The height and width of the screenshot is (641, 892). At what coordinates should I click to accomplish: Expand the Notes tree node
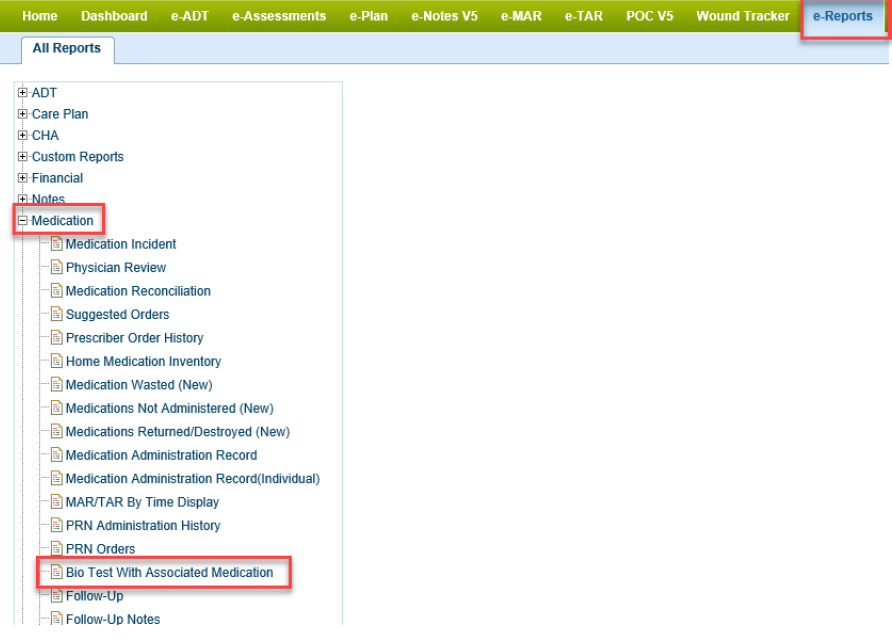coord(22,199)
